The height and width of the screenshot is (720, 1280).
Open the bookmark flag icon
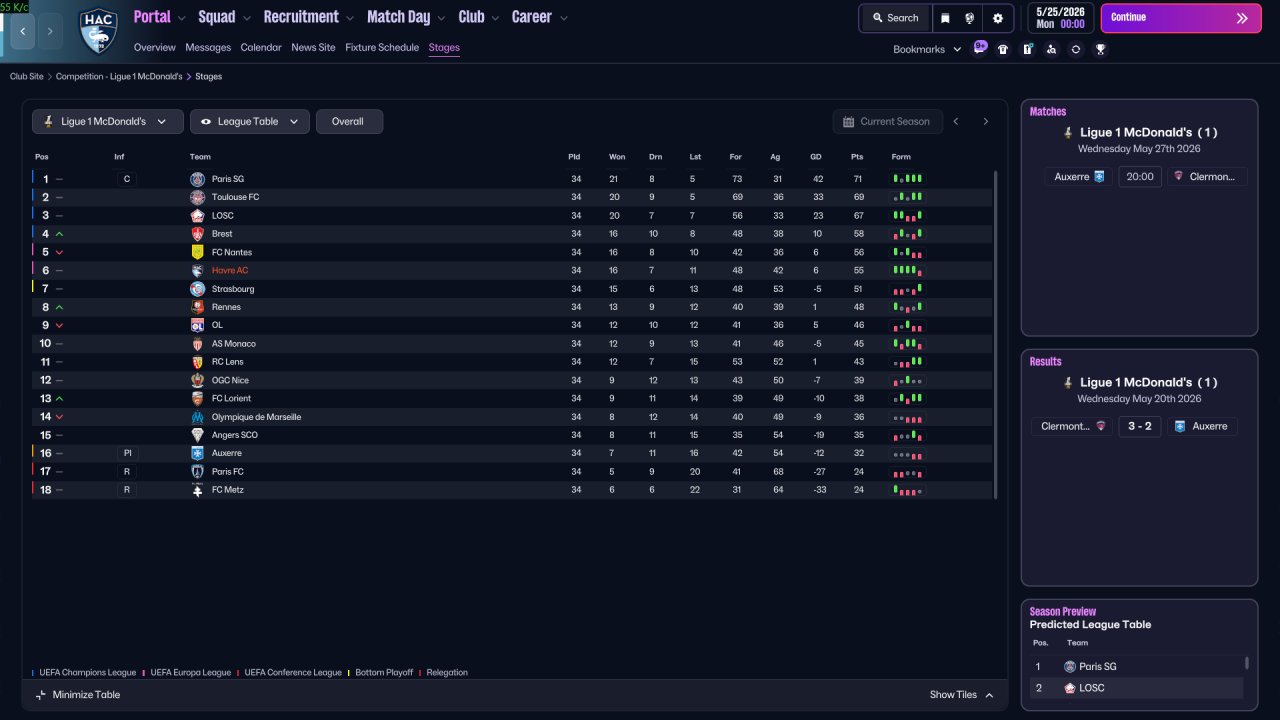[945, 18]
